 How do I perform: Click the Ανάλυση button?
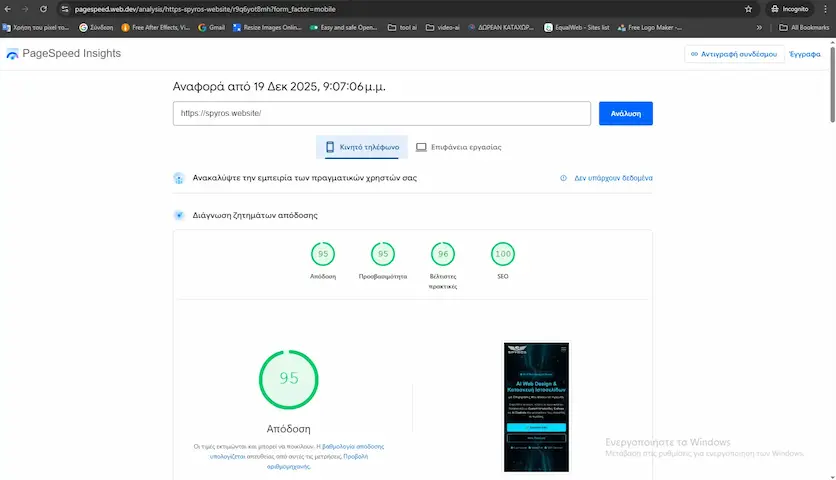coord(625,113)
